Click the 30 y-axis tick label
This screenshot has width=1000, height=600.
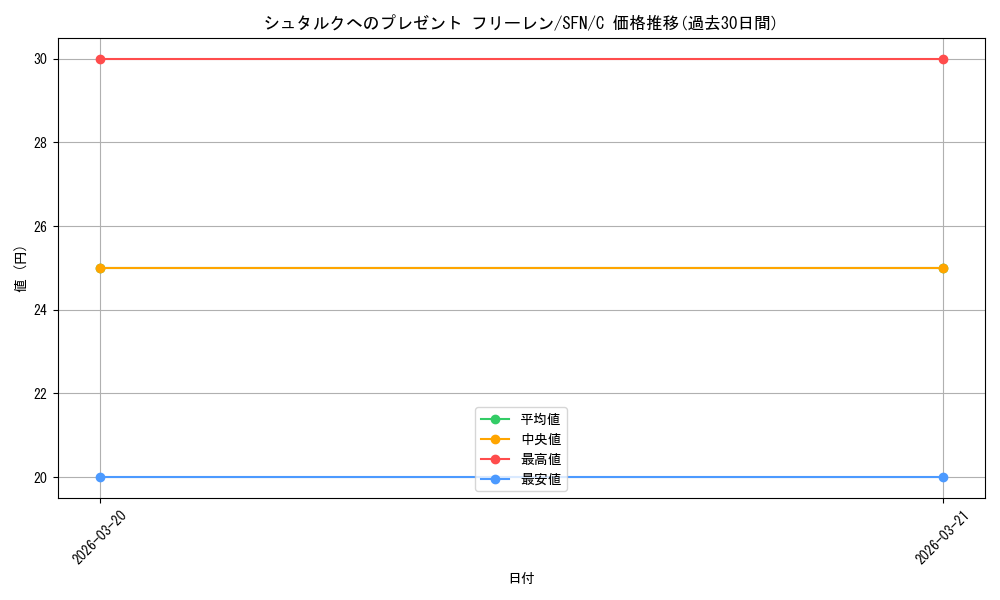point(38,59)
